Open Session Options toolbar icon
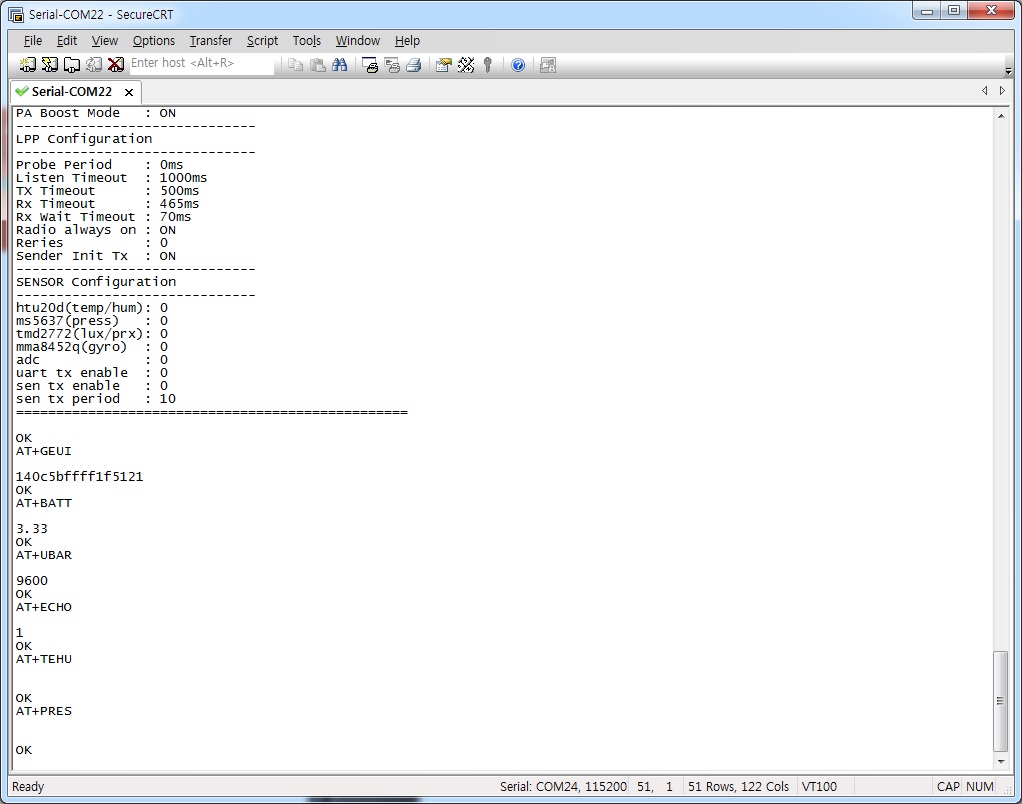Image resolution: width=1022 pixels, height=804 pixels. pyautogui.click(x=443, y=65)
